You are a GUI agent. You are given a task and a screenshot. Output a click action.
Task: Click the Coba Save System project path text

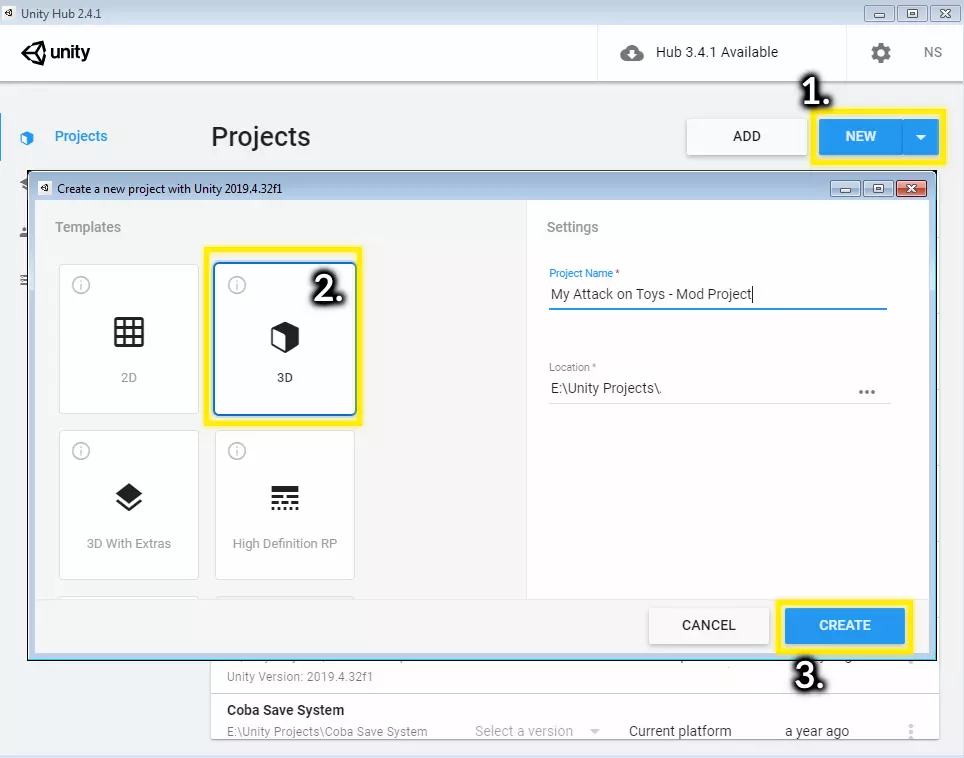pos(327,732)
